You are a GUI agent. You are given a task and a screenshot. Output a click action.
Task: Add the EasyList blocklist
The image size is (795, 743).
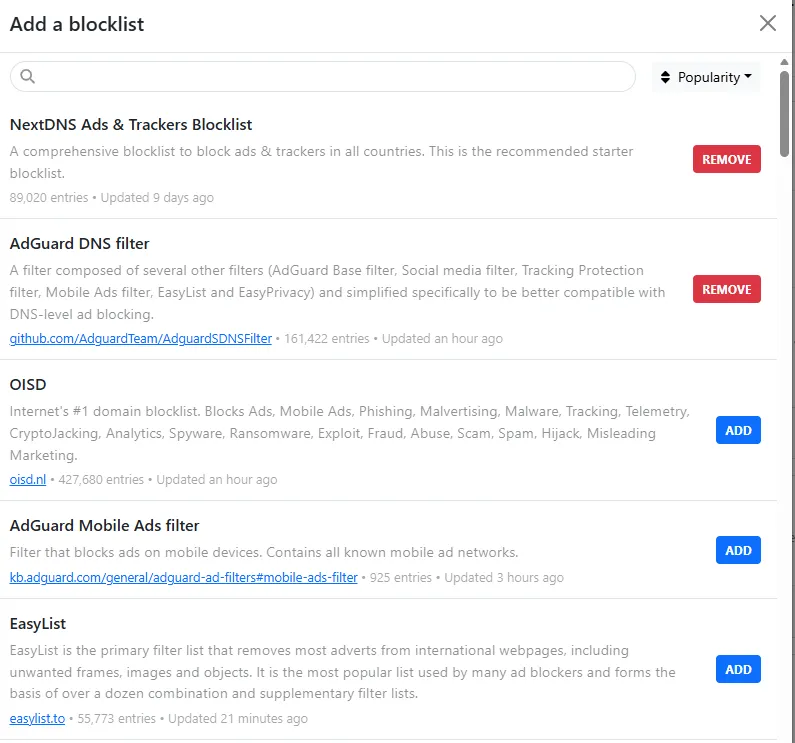(x=738, y=669)
